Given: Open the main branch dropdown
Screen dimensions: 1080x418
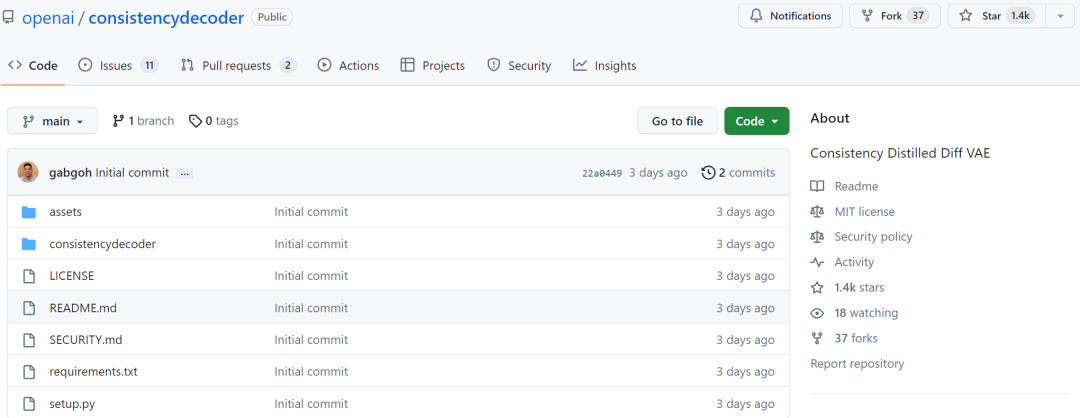Looking at the screenshot, I should click(x=52, y=121).
